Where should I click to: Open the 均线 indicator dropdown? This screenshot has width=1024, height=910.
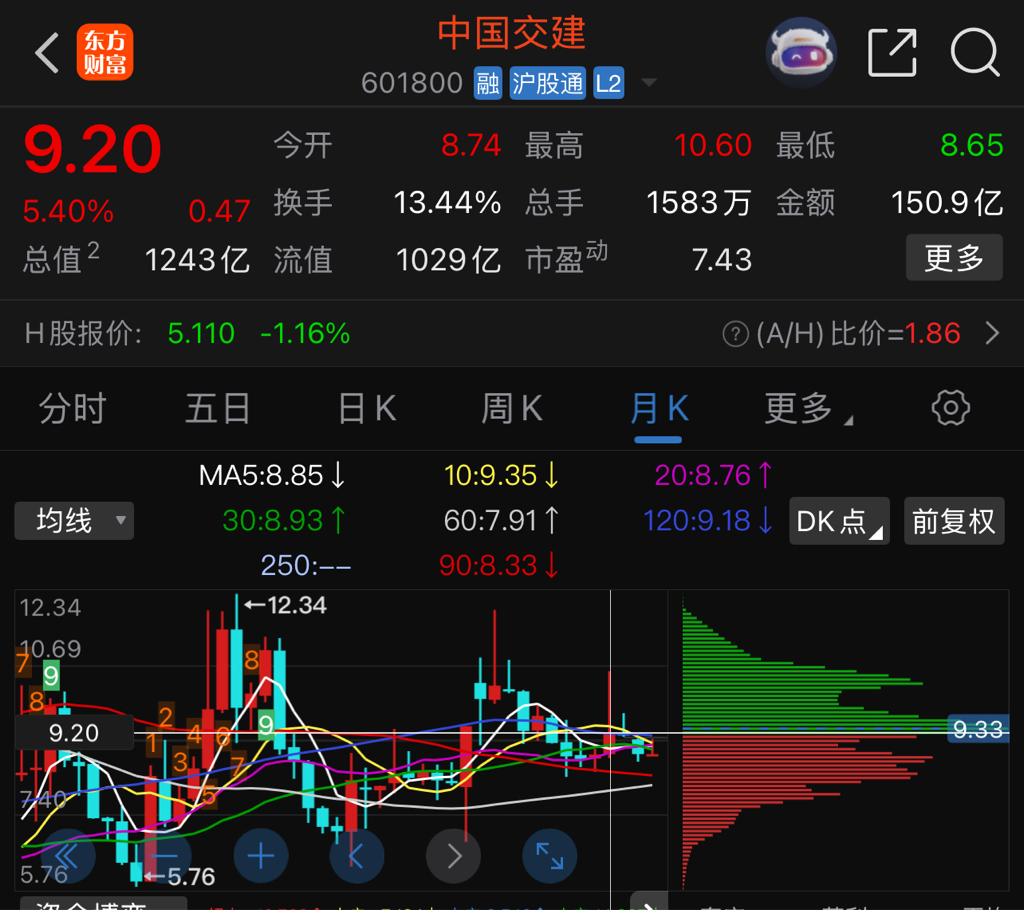[74, 521]
